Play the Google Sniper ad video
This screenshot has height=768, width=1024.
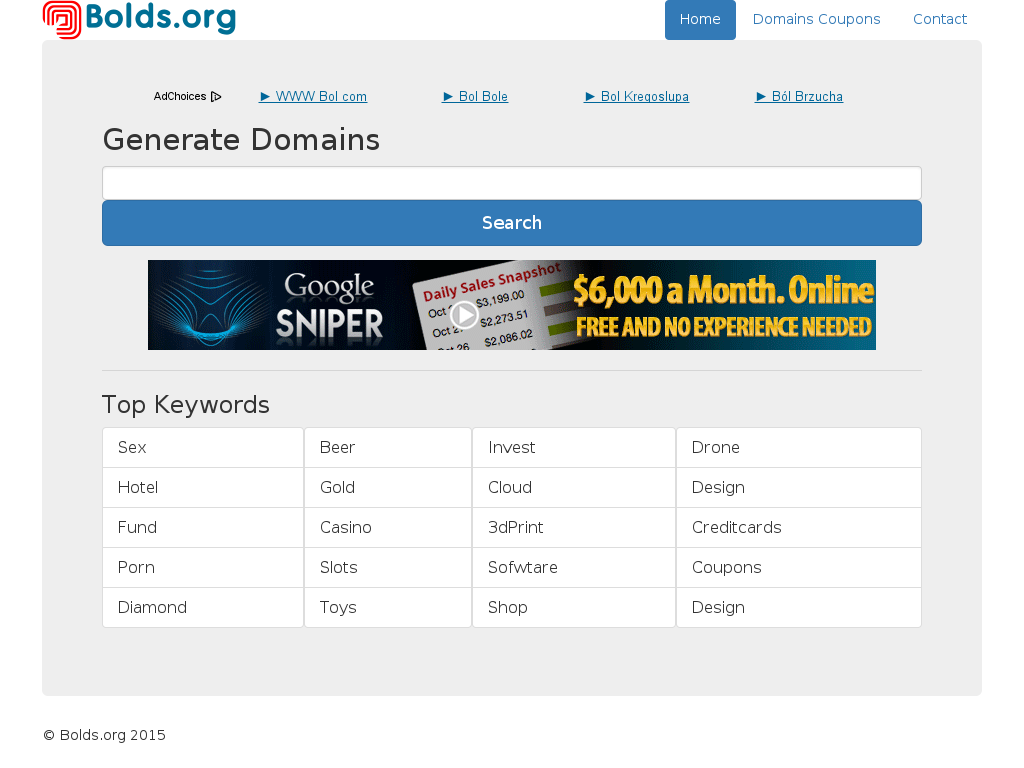click(464, 315)
